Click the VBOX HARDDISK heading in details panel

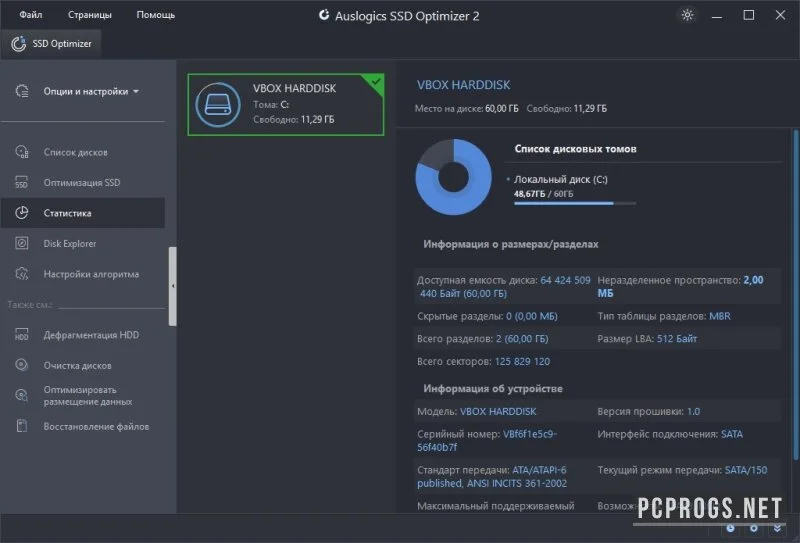463,85
